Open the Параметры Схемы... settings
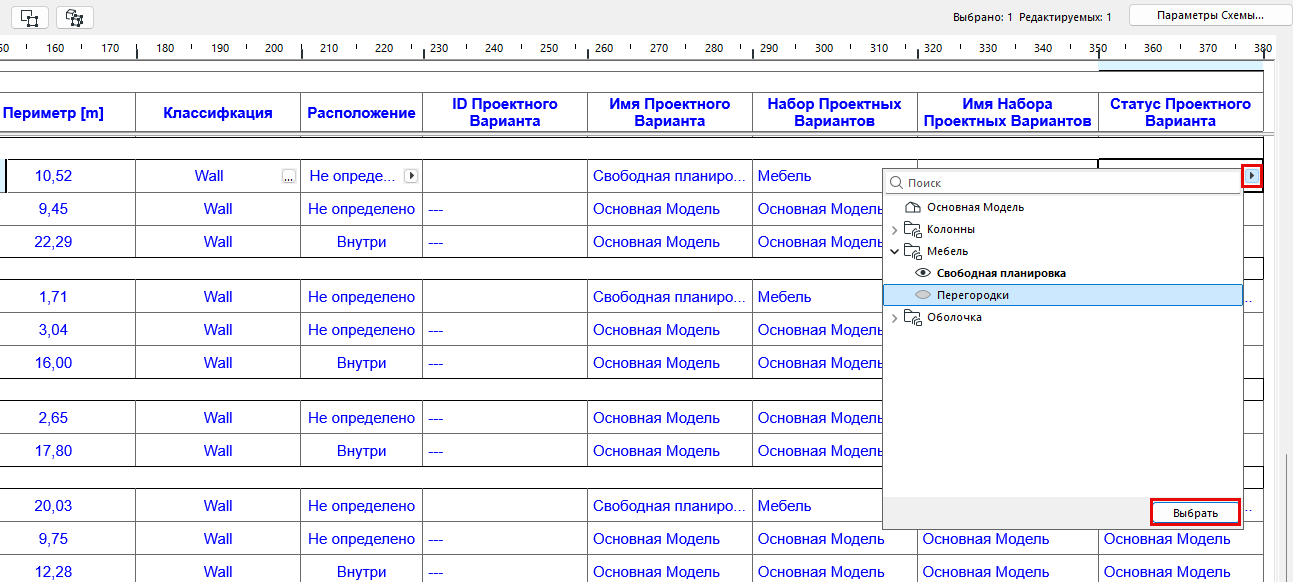The width and height of the screenshot is (1293, 582). click(1210, 16)
